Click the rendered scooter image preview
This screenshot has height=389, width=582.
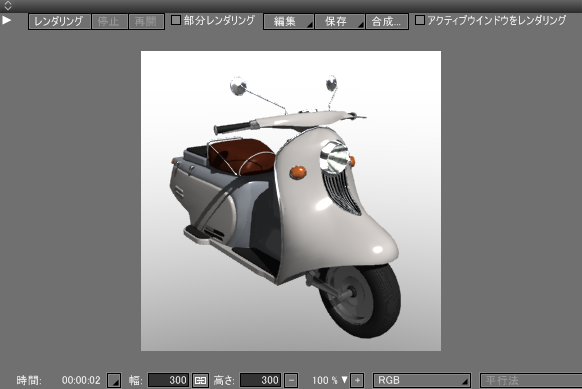291,201
